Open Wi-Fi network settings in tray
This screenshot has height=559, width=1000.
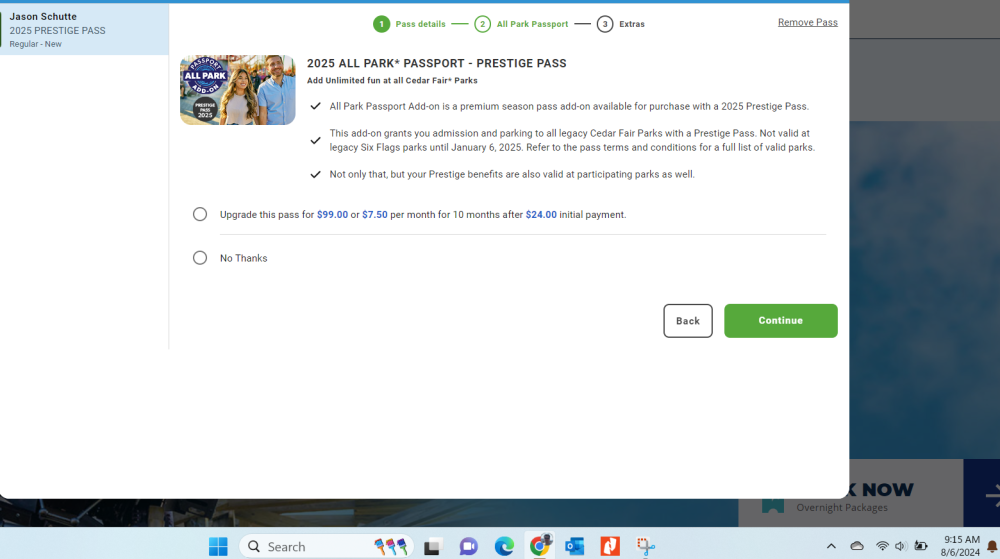pyautogui.click(x=882, y=546)
